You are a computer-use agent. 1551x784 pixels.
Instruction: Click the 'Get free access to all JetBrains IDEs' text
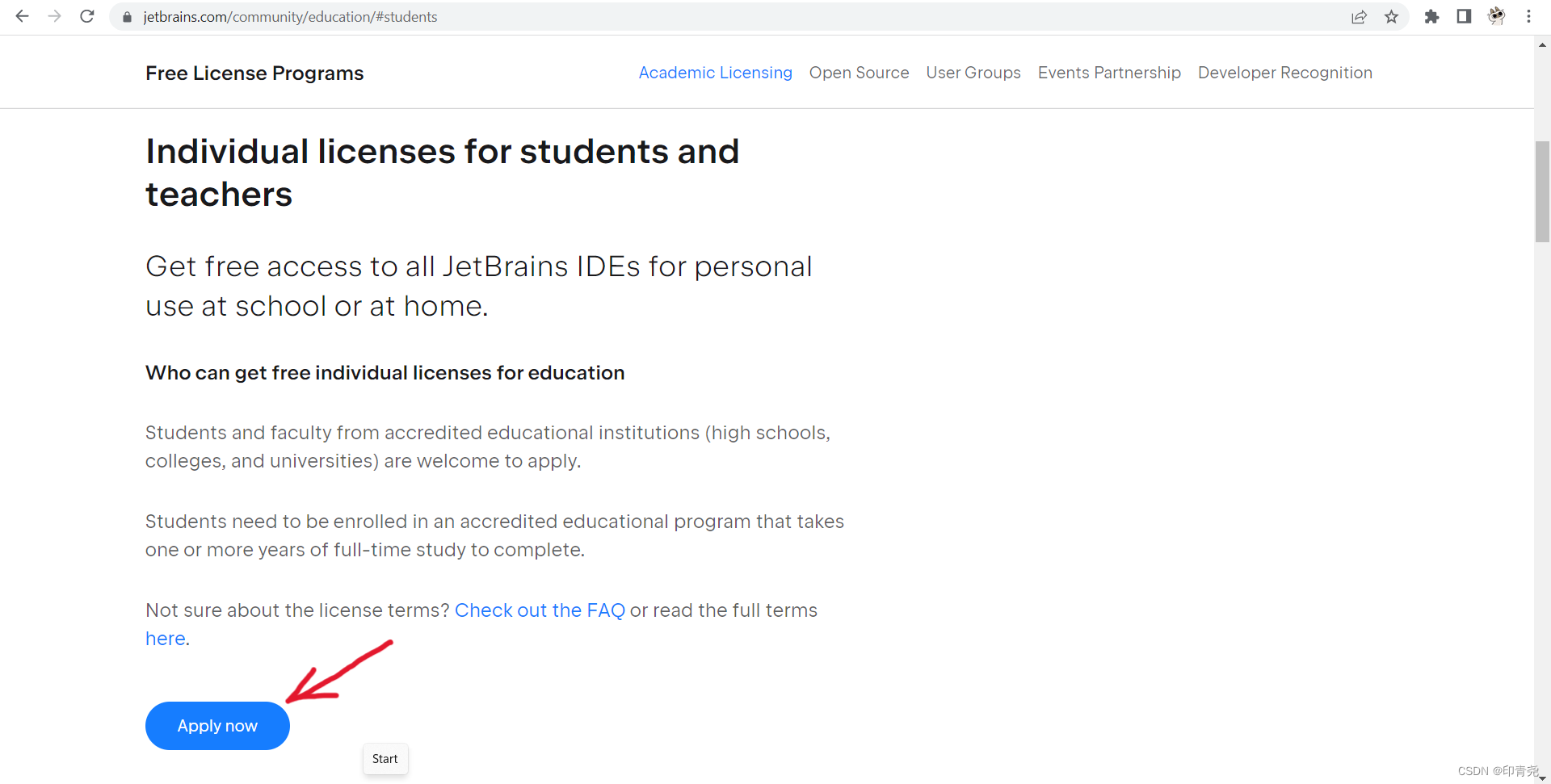(478, 287)
